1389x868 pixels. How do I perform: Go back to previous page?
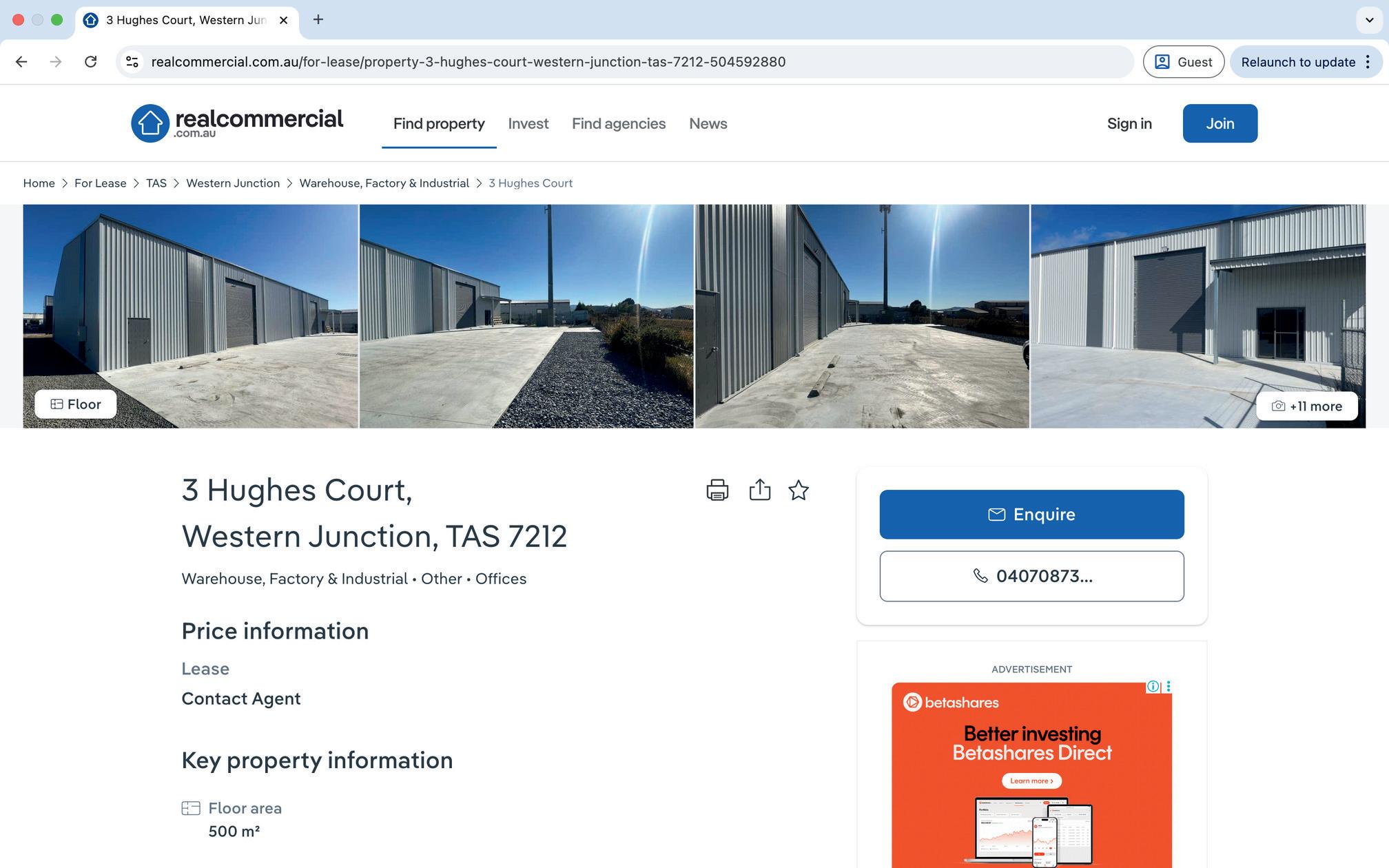click(x=21, y=62)
